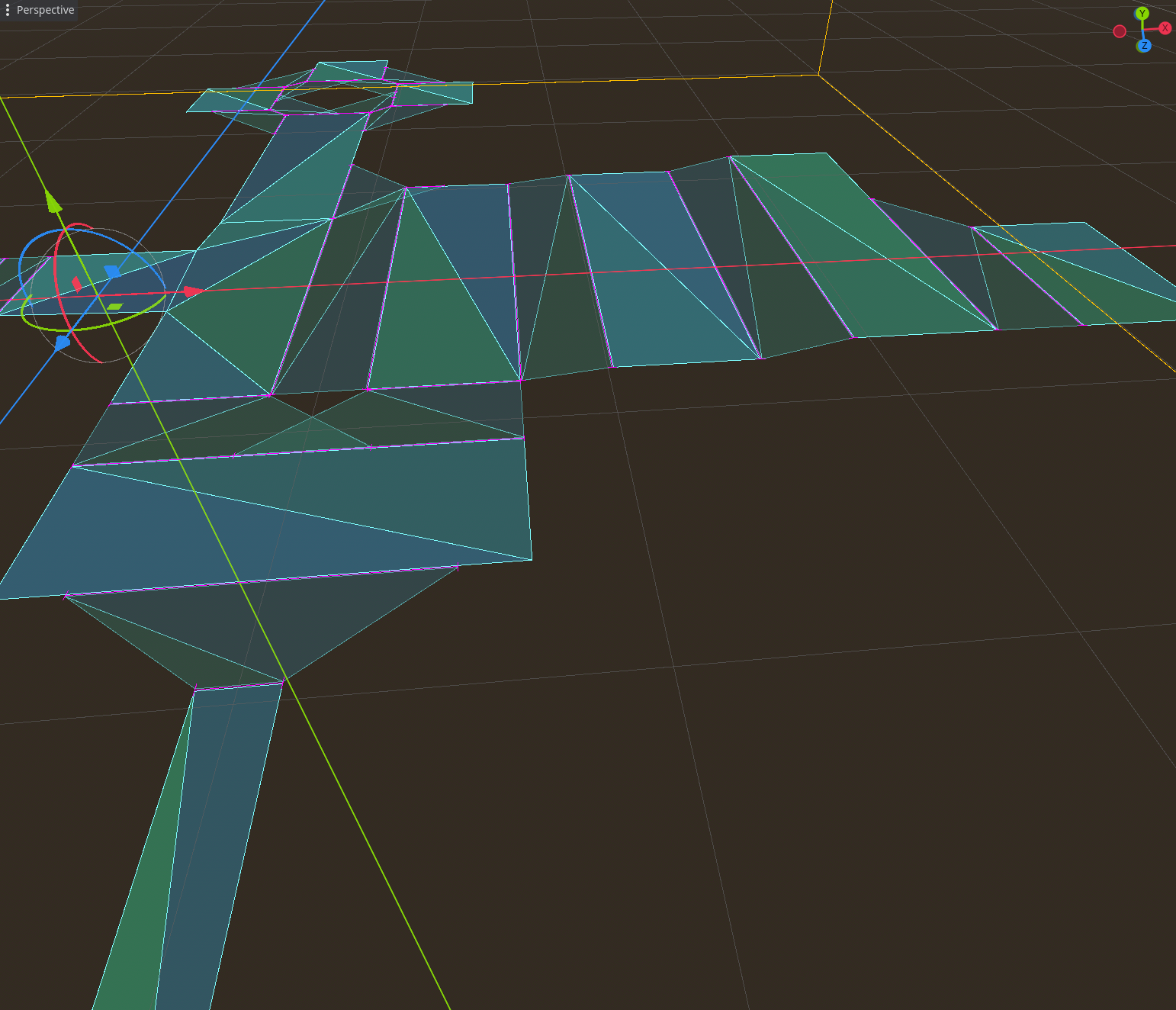Grab the green Y-axis translate arrow tip
Image resolution: width=1176 pixels, height=1010 pixels.
pyautogui.click(x=53, y=201)
